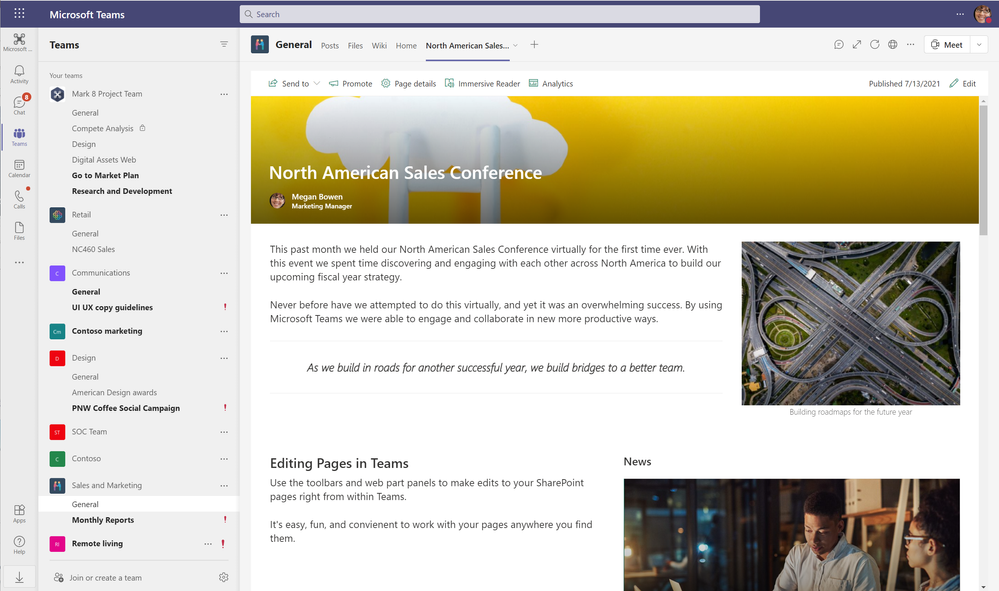Open Help in the left rail
This screenshot has width=999, height=591.
19,545
